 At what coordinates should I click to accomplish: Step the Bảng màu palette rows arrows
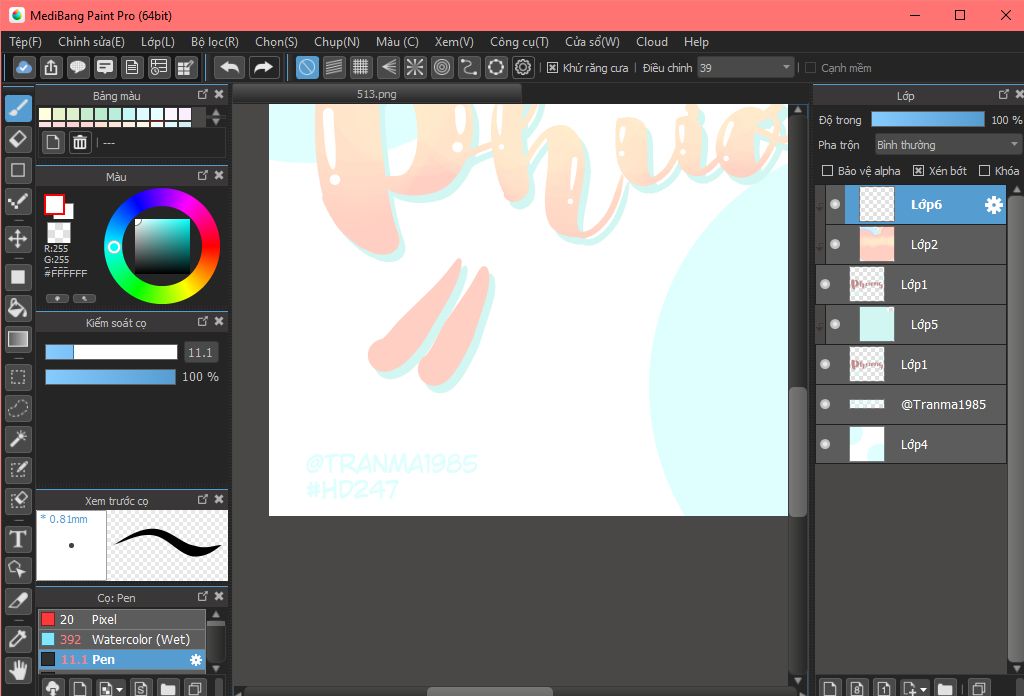216,117
